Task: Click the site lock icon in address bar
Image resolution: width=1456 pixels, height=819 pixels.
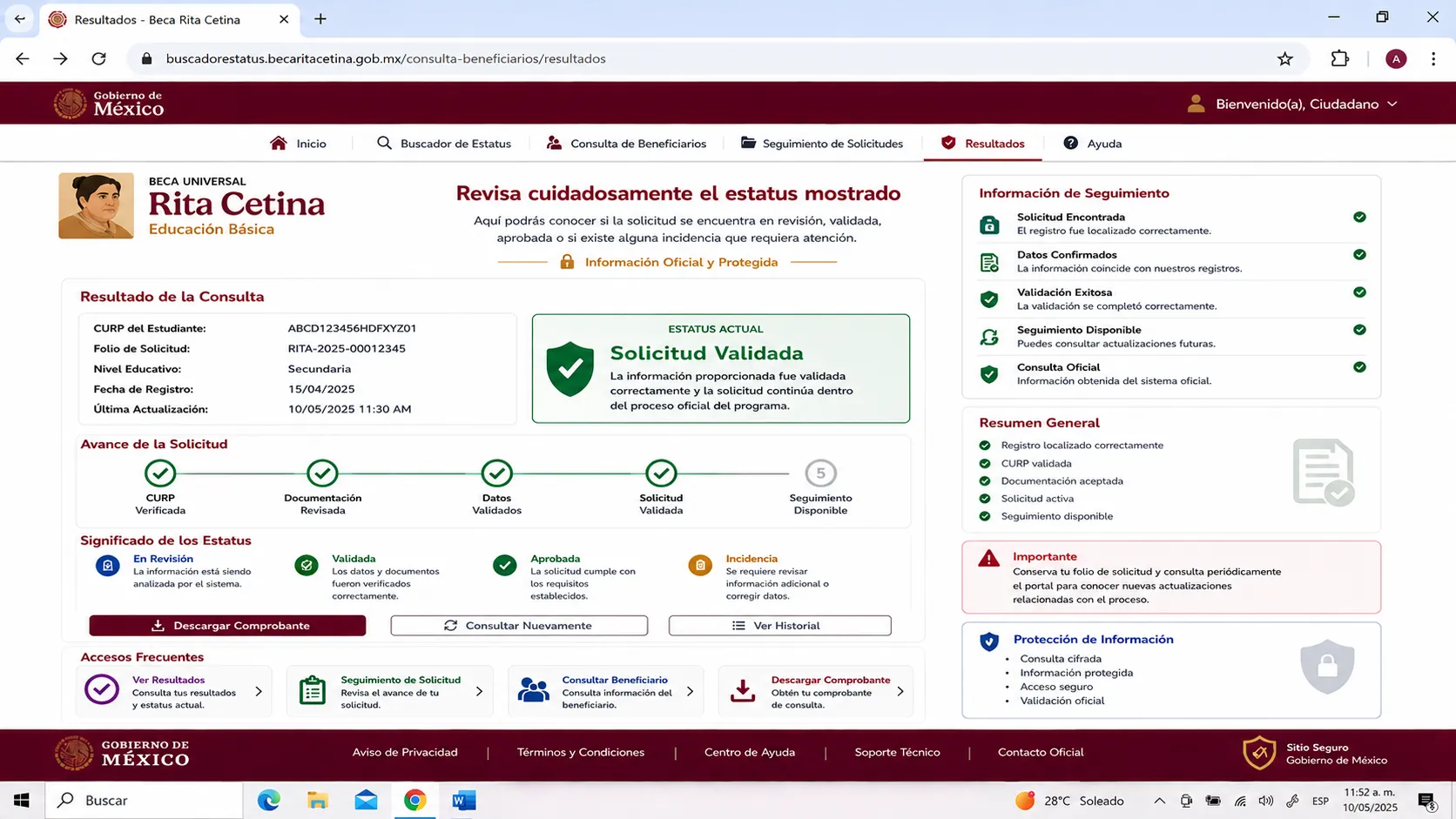Action: pos(146,58)
